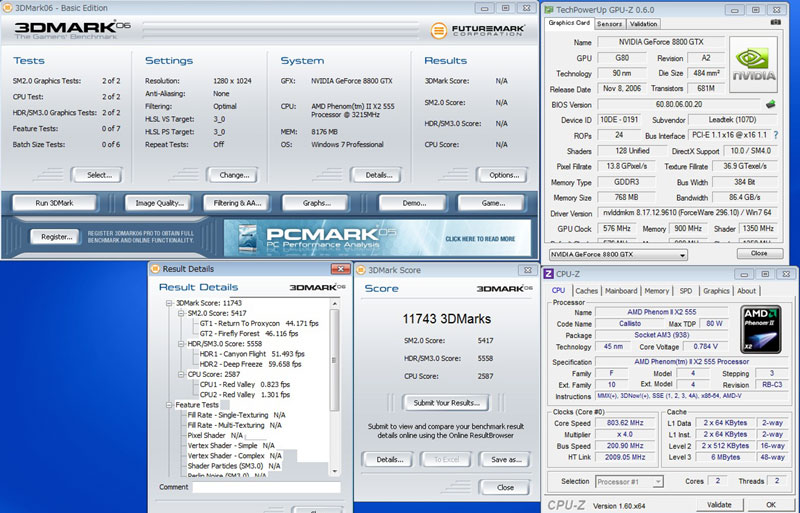Viewport: 800px width, 513px height.
Task: Select HDR2 - Deep Freeze row
Action: point(250,364)
